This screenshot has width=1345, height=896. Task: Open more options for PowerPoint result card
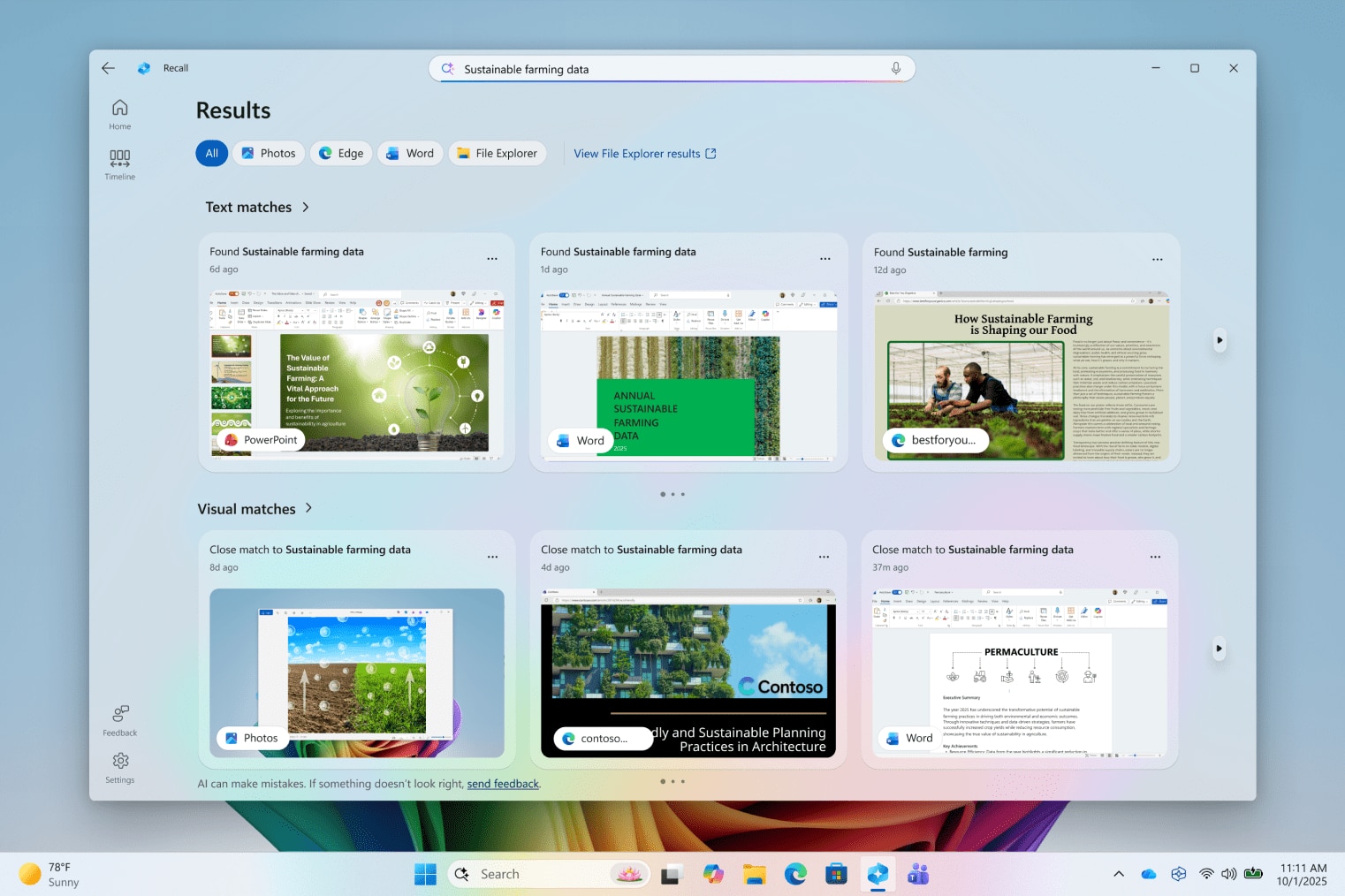(492, 259)
